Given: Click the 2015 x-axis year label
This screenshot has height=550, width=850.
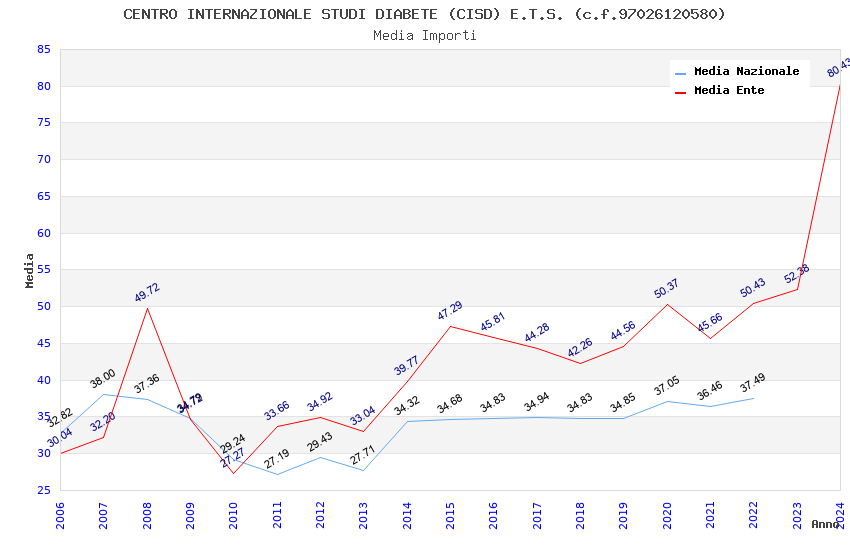Looking at the screenshot, I should click(450, 515).
